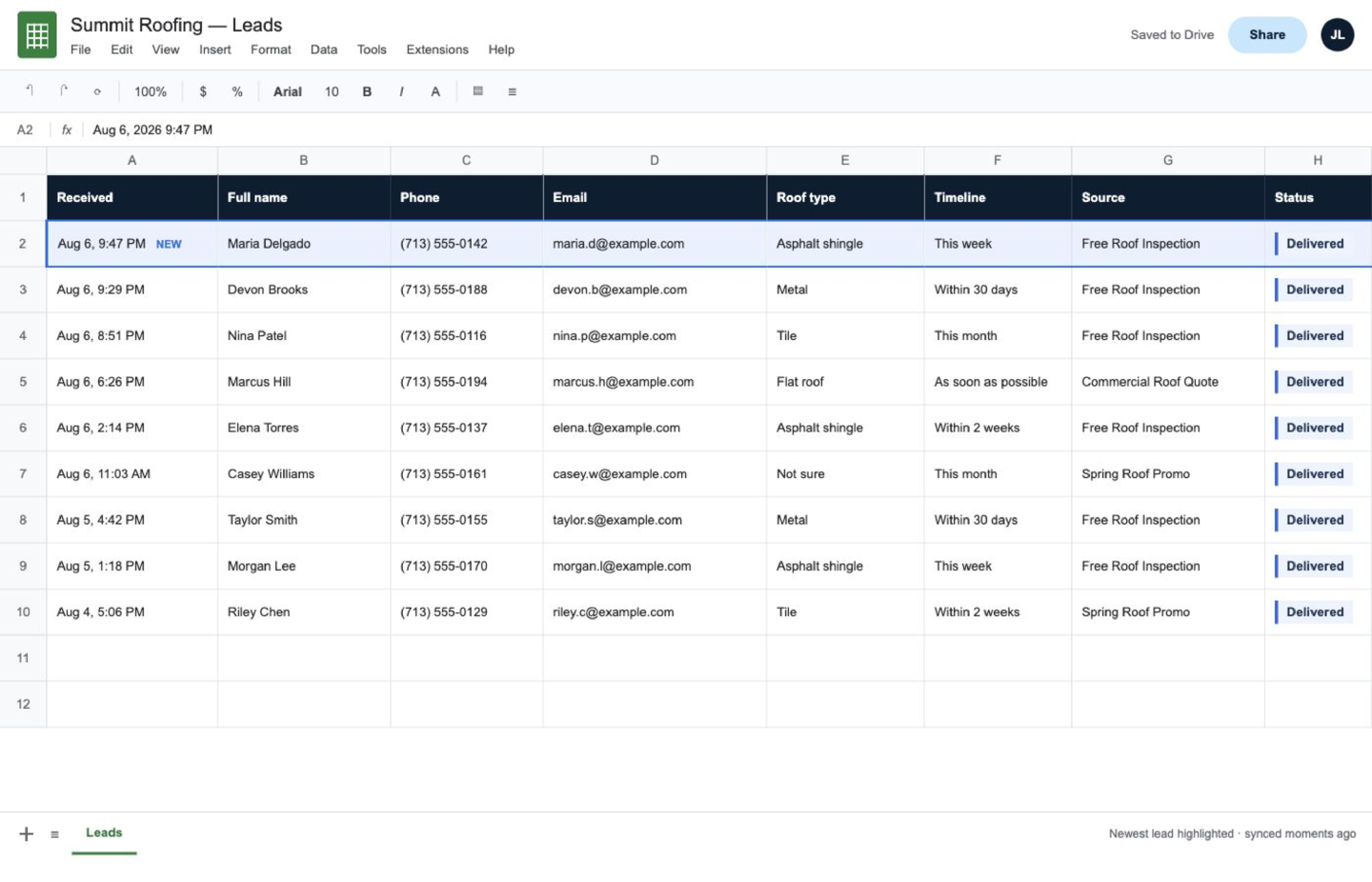The width and height of the screenshot is (1372, 882).
Task: Click the align lines icon in toolbar
Action: [x=513, y=91]
